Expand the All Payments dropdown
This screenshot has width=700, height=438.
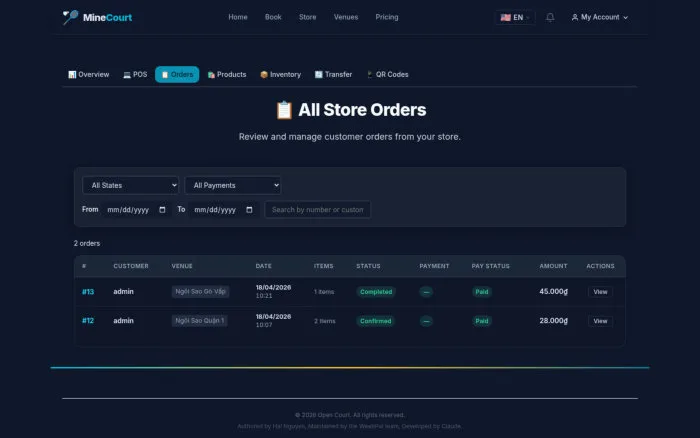coord(233,185)
